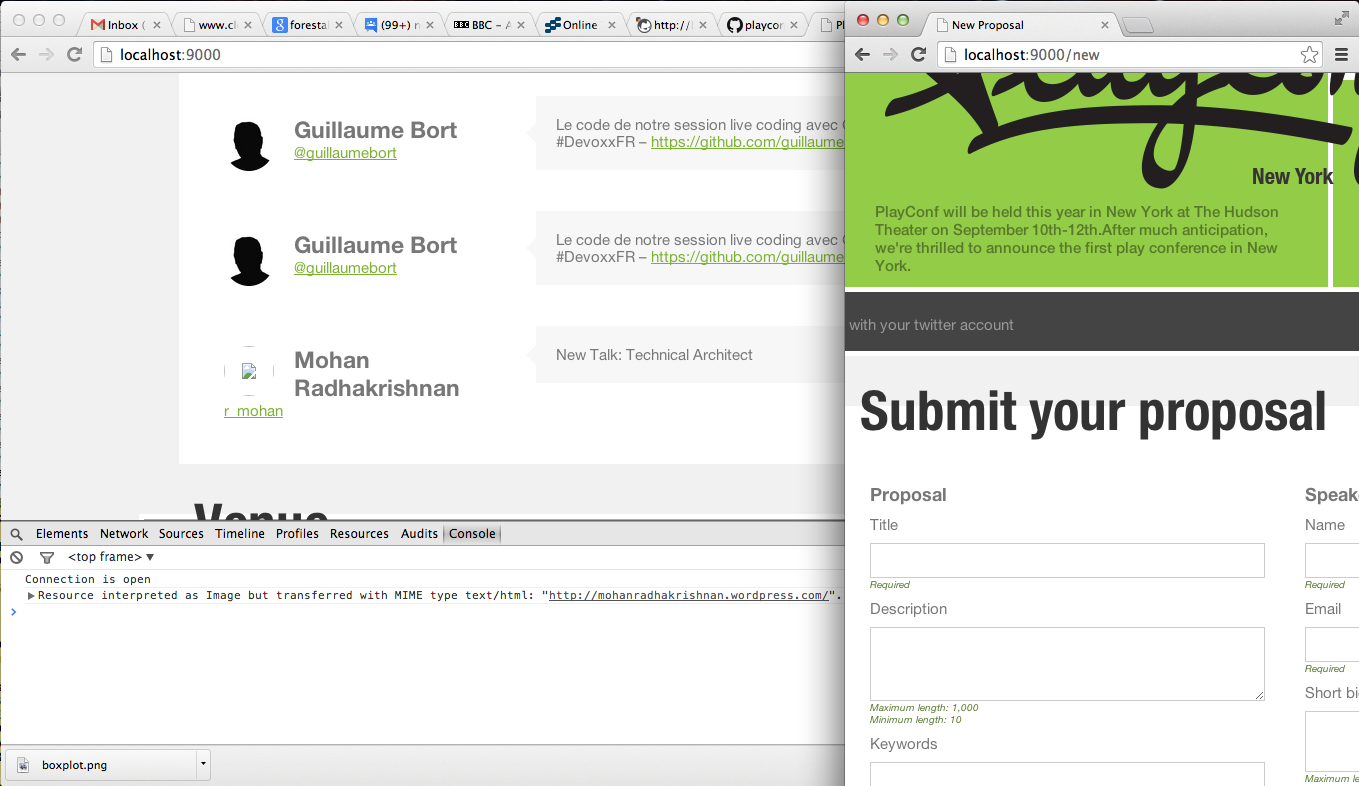This screenshot has width=1359, height=786.
Task: Open the first @guillaumebort Twitter link
Action: (345, 153)
